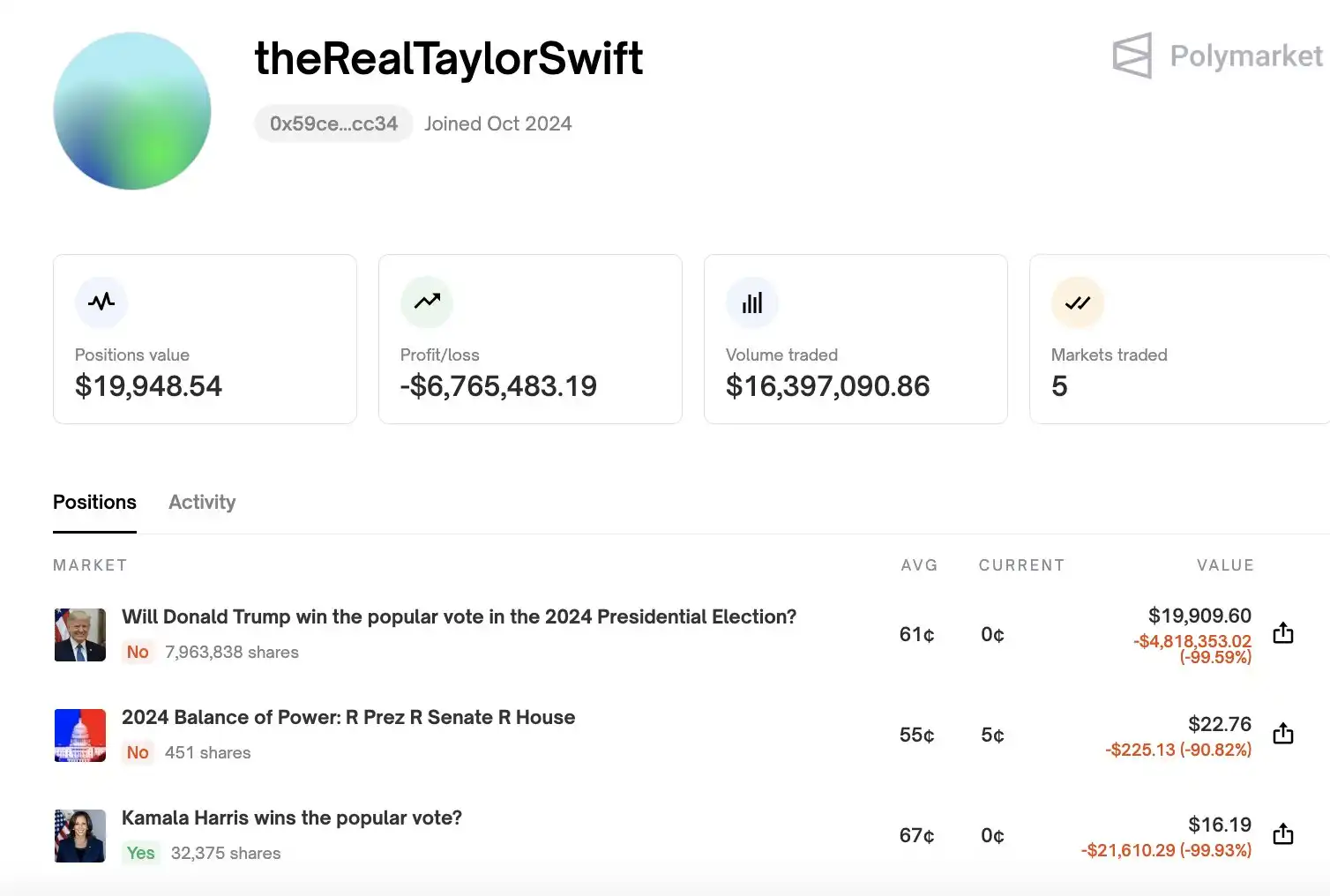Viewport: 1330px width, 896px height.
Task: Sort positions by VALUE column header
Action: [x=1225, y=565]
